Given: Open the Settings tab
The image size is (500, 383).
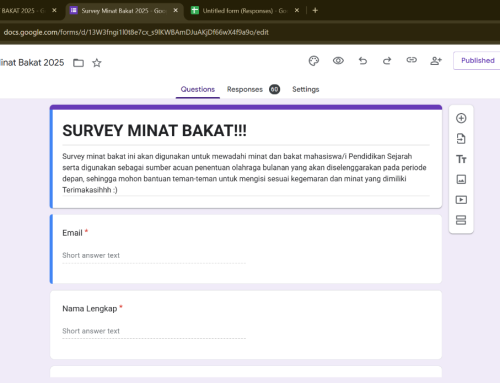Looking at the screenshot, I should pos(306,89).
